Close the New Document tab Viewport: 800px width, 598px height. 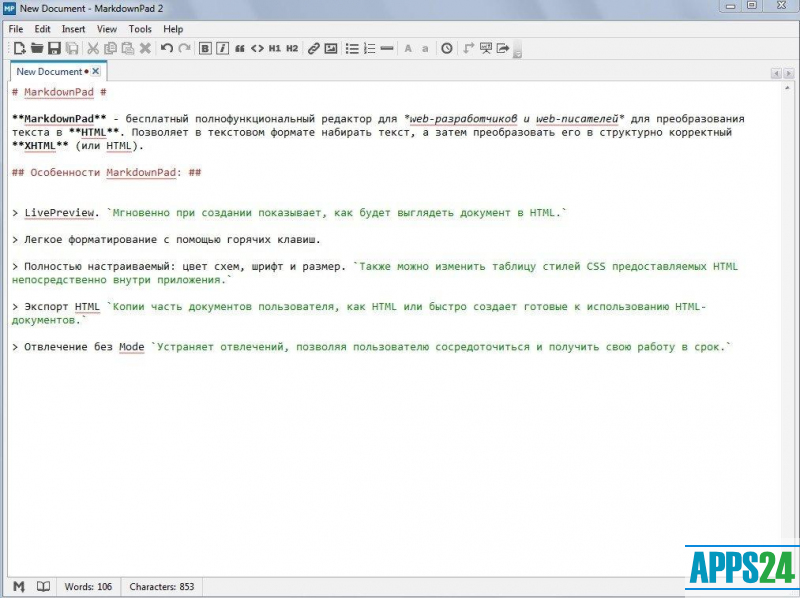coord(95,71)
